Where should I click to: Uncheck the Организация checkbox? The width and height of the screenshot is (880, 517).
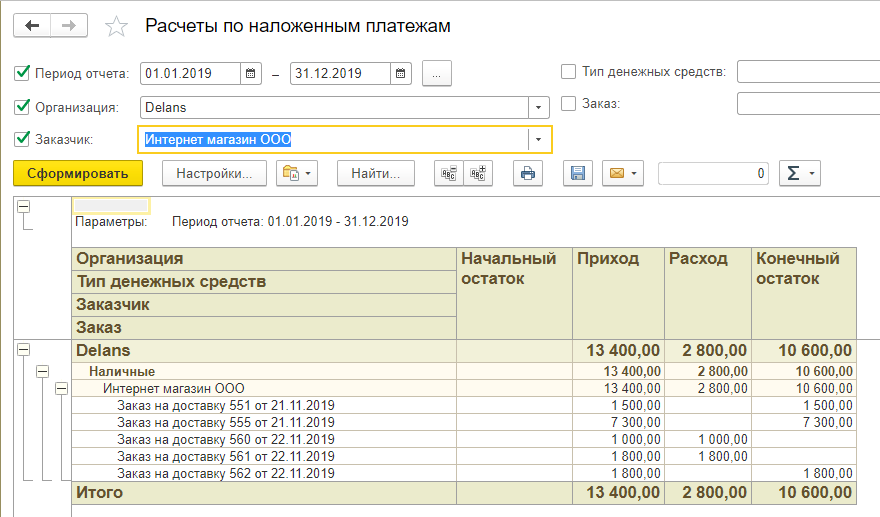[22, 107]
